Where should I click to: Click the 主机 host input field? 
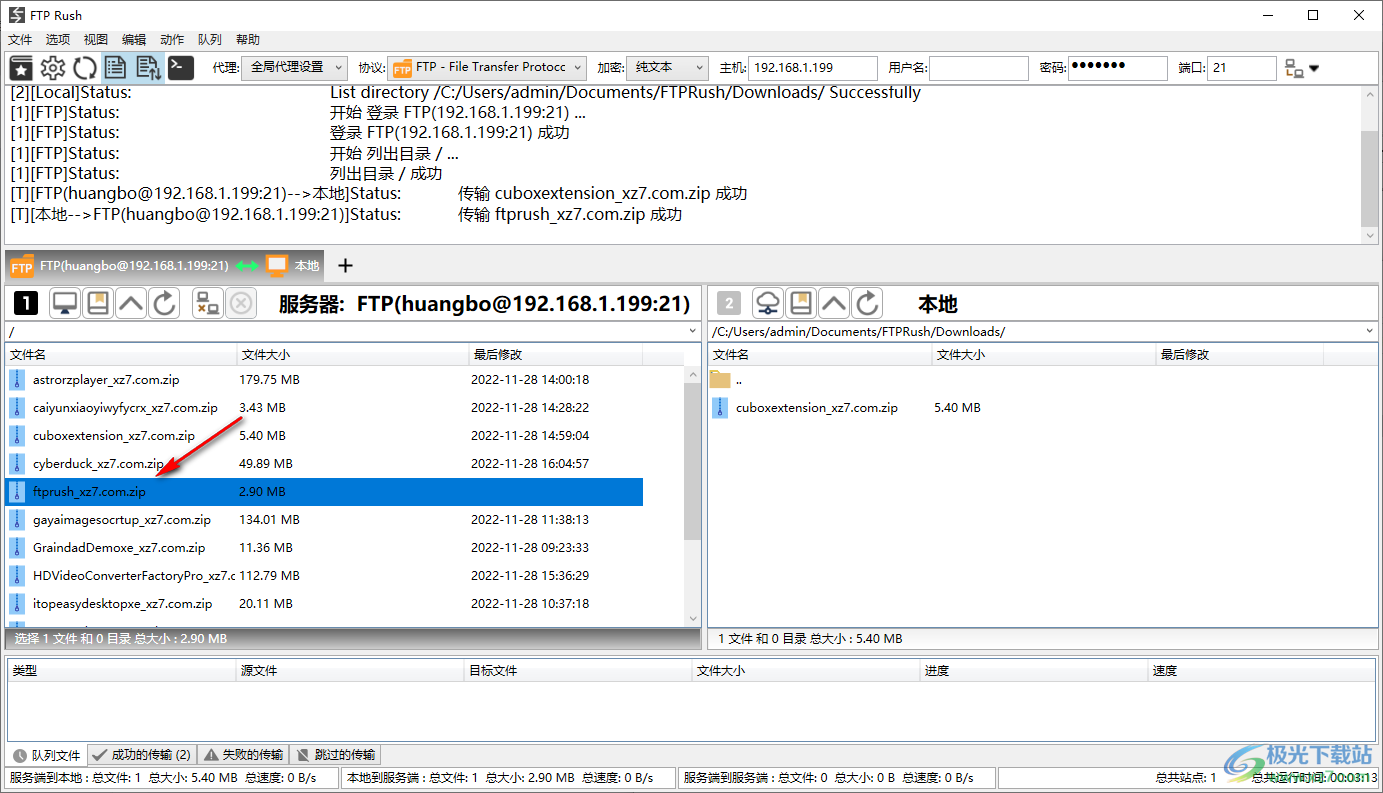(x=813, y=68)
